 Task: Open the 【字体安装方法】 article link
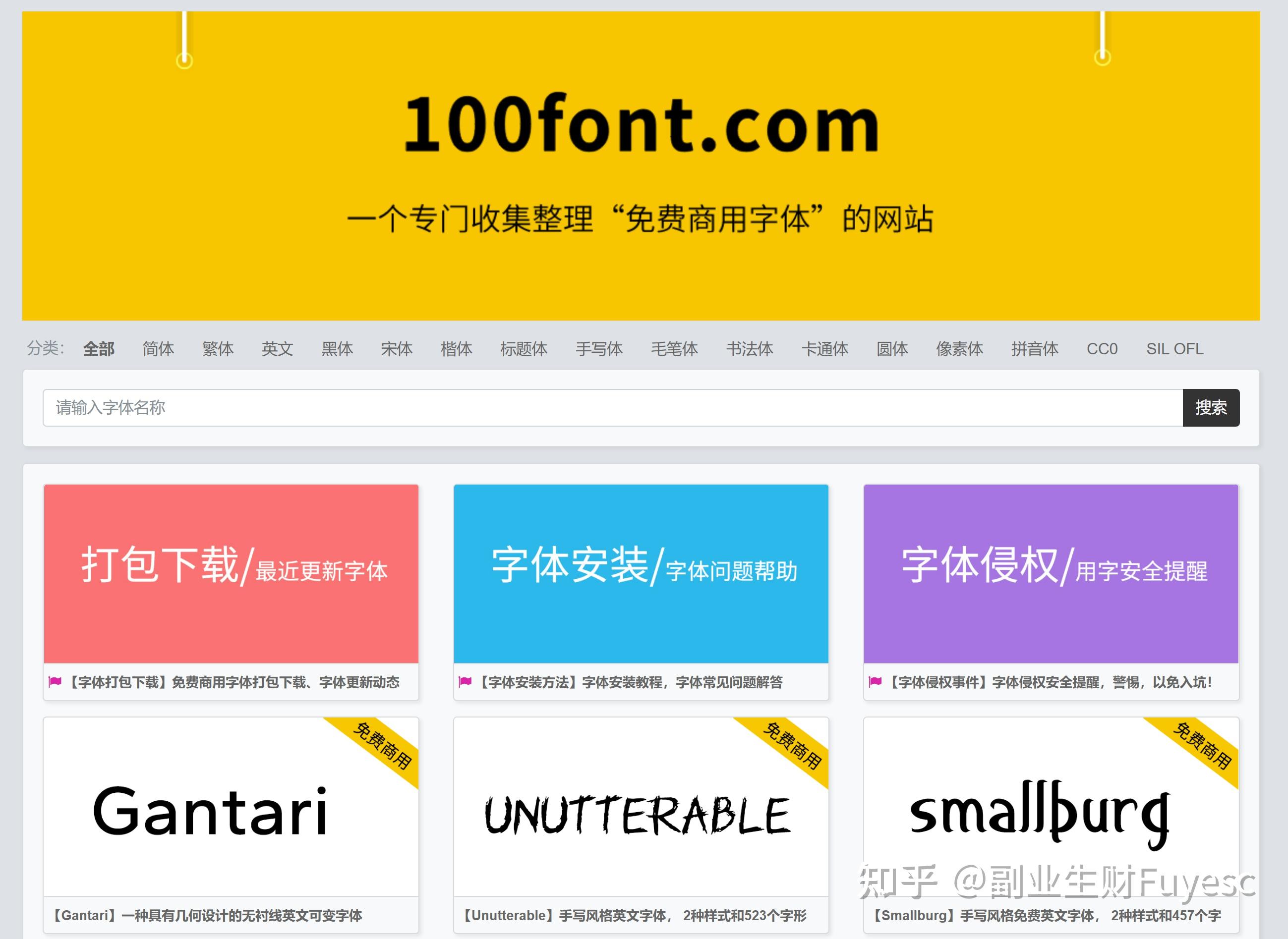(x=630, y=682)
